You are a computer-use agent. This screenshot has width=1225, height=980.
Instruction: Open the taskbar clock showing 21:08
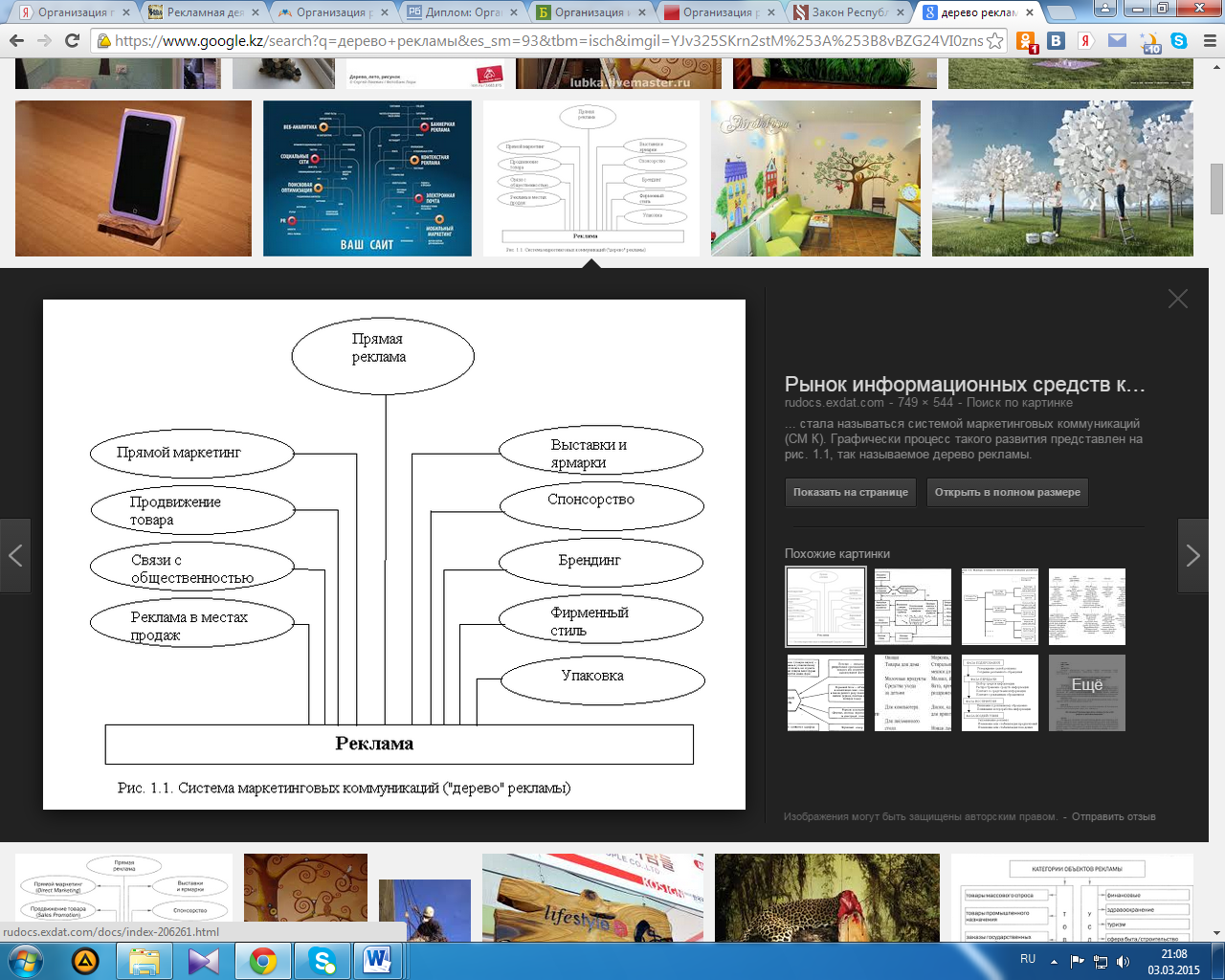(1174, 961)
